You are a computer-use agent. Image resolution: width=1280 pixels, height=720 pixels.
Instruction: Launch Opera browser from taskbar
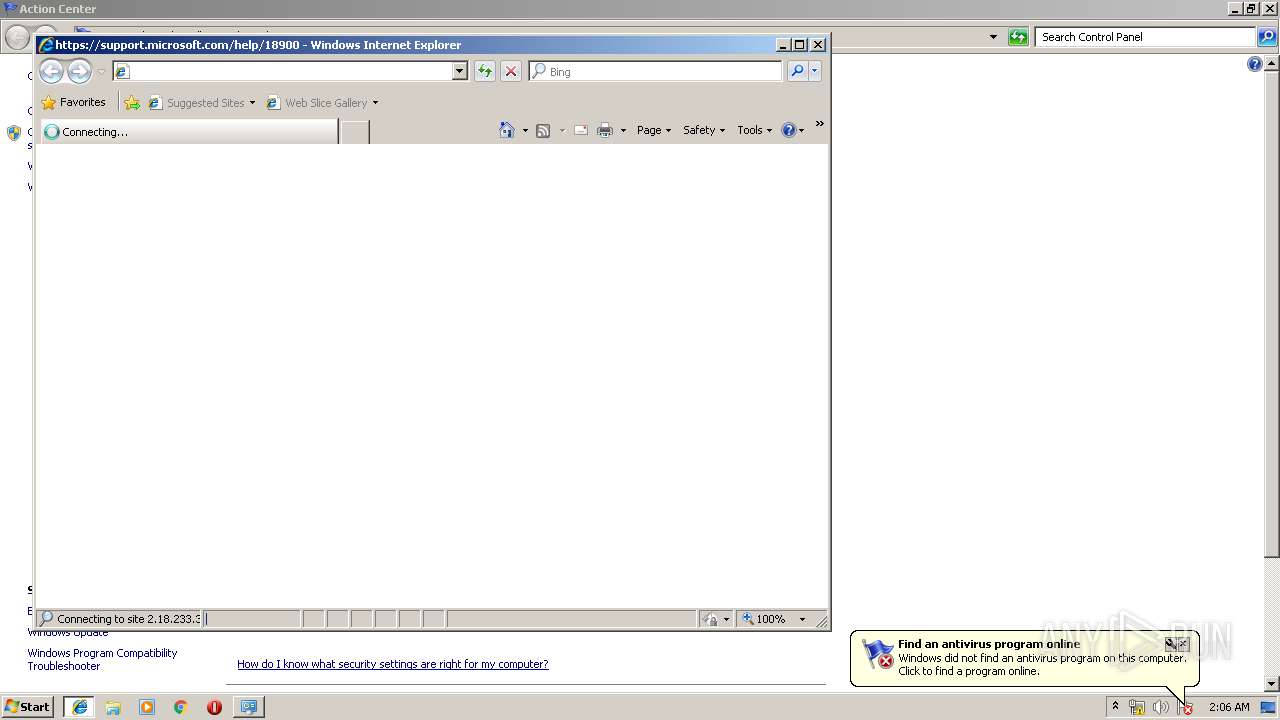click(214, 707)
